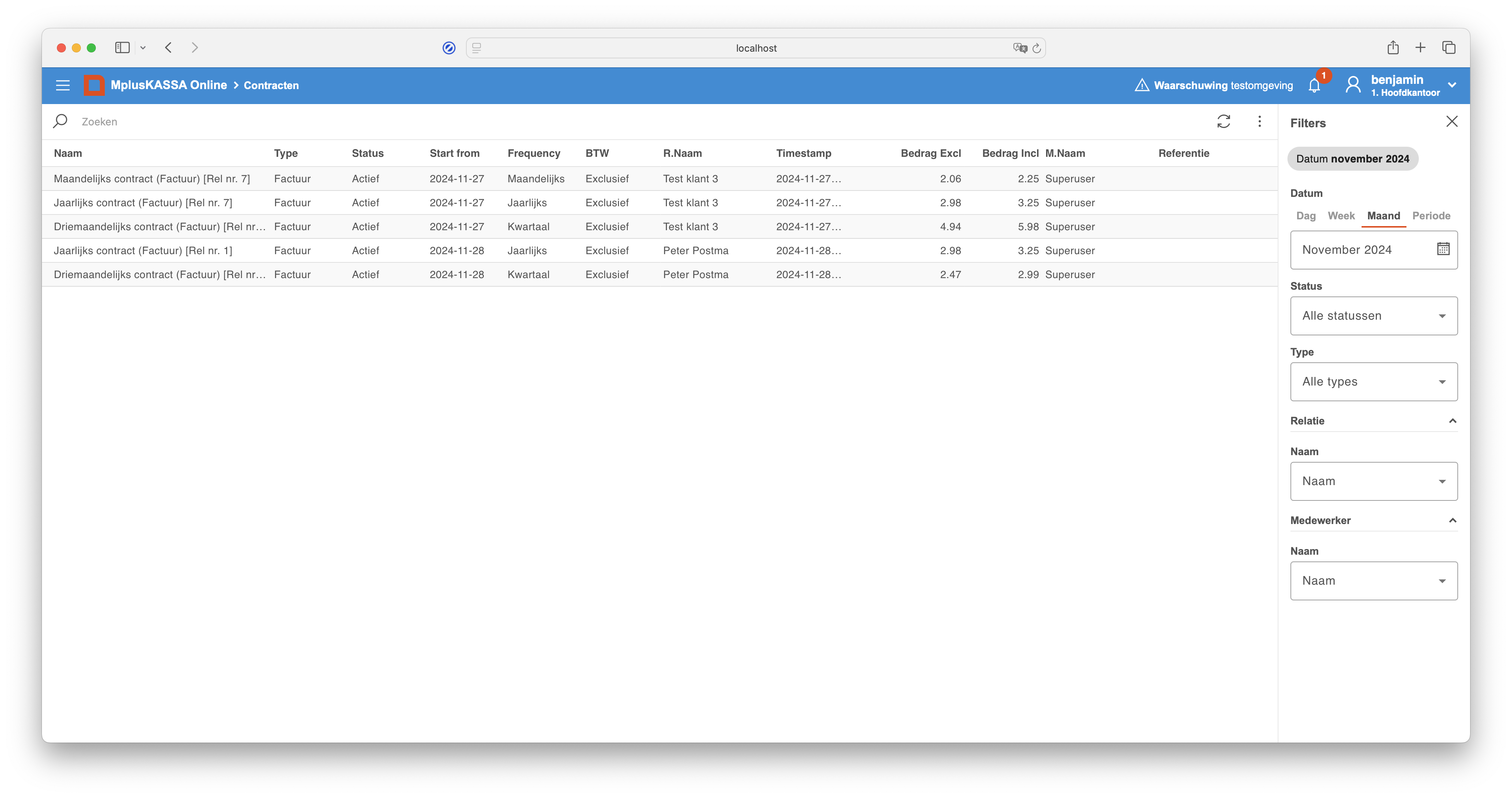This screenshot has width=1512, height=798.
Task: Open the Alle statussen dropdown
Action: pyautogui.click(x=1374, y=316)
